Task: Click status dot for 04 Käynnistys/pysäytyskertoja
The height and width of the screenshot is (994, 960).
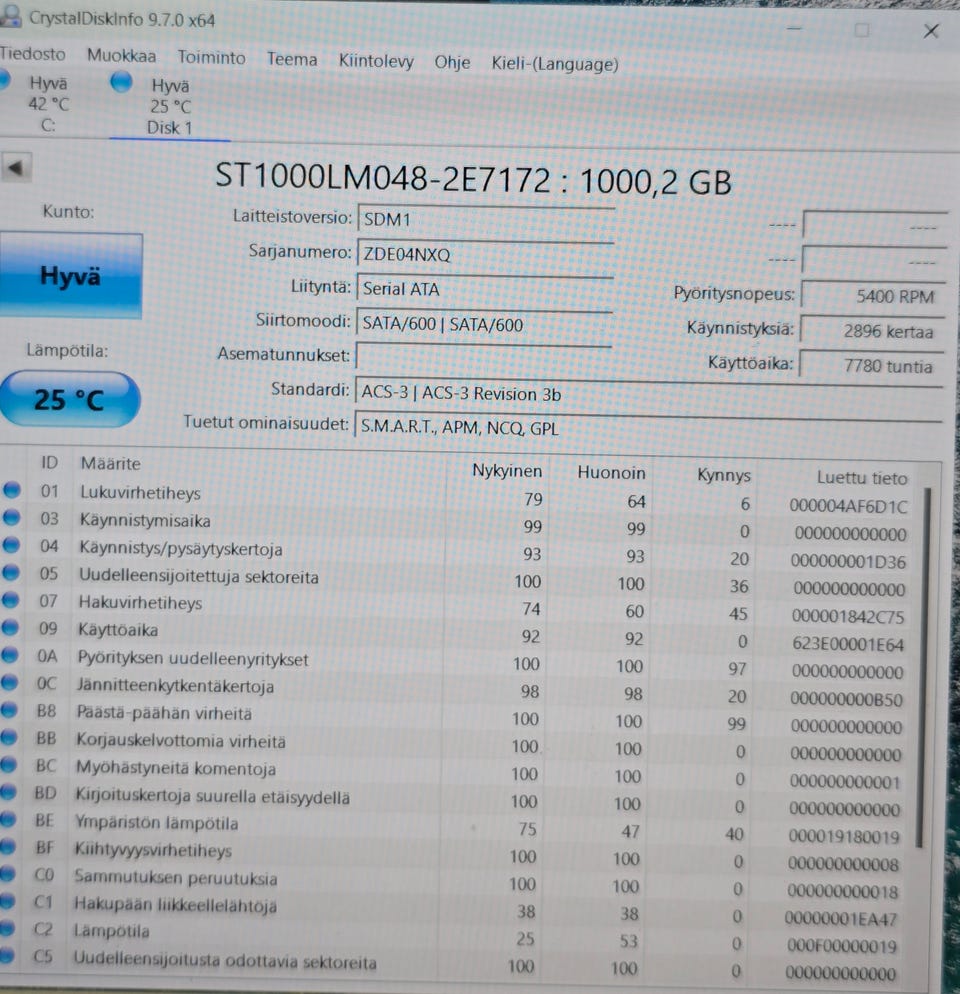Action: 11,545
